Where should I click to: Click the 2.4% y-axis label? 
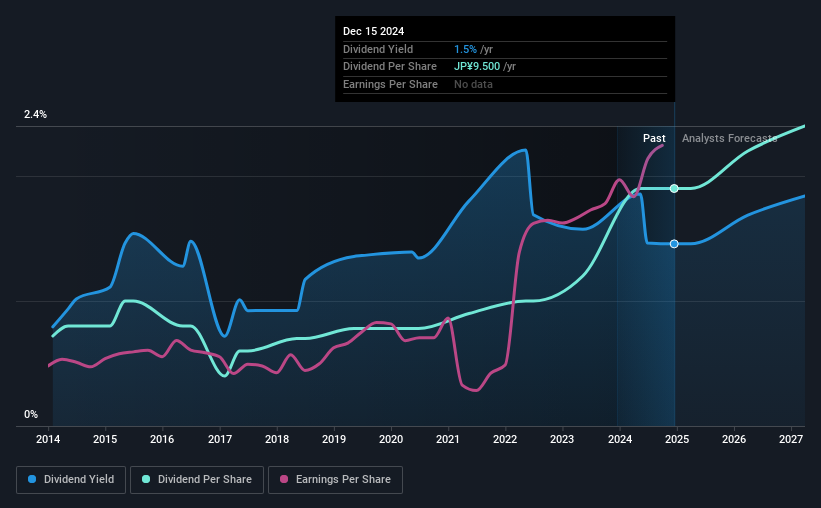35,115
